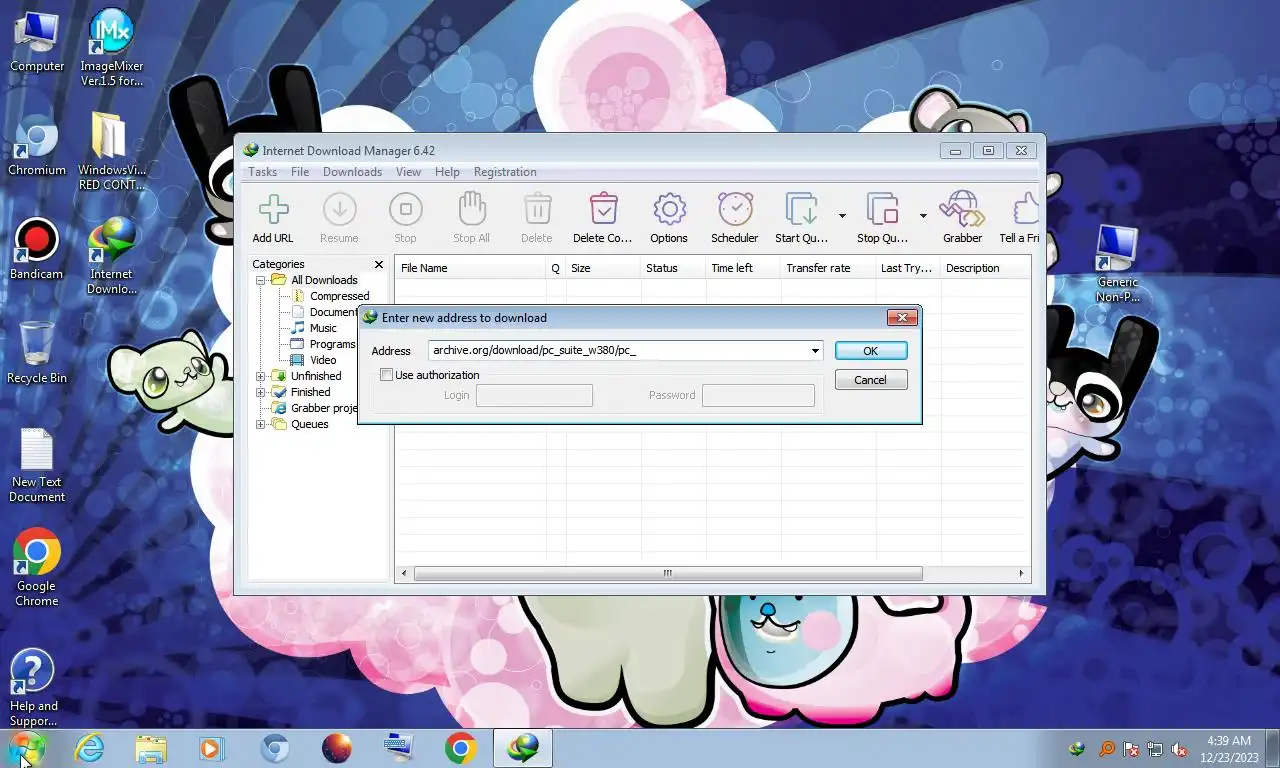
Task: Click the Resume toolbar icon
Action: pos(339,210)
